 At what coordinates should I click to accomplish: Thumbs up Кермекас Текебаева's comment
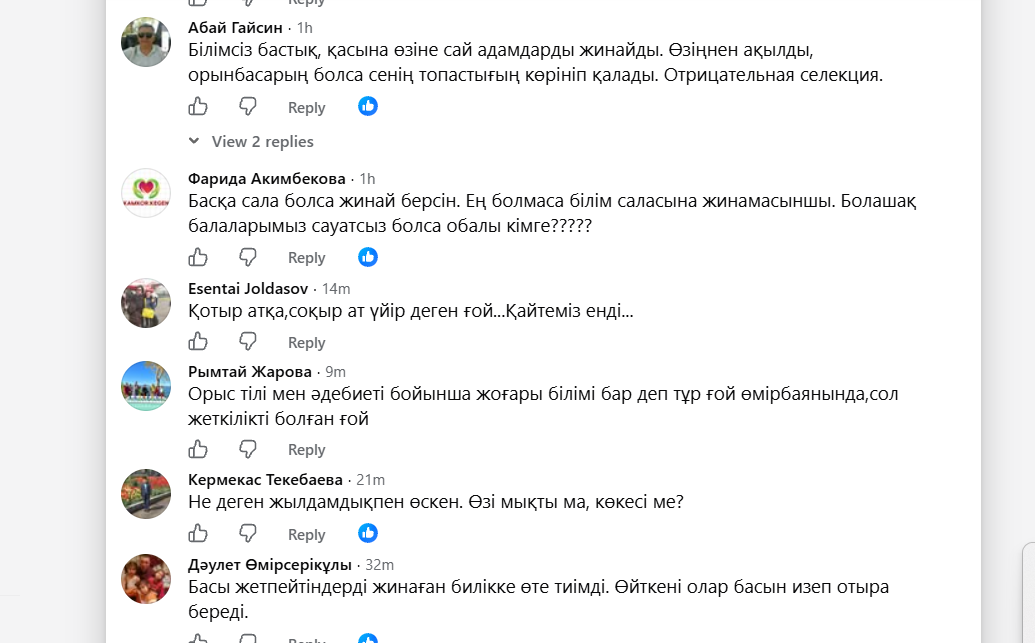pyautogui.click(x=198, y=533)
